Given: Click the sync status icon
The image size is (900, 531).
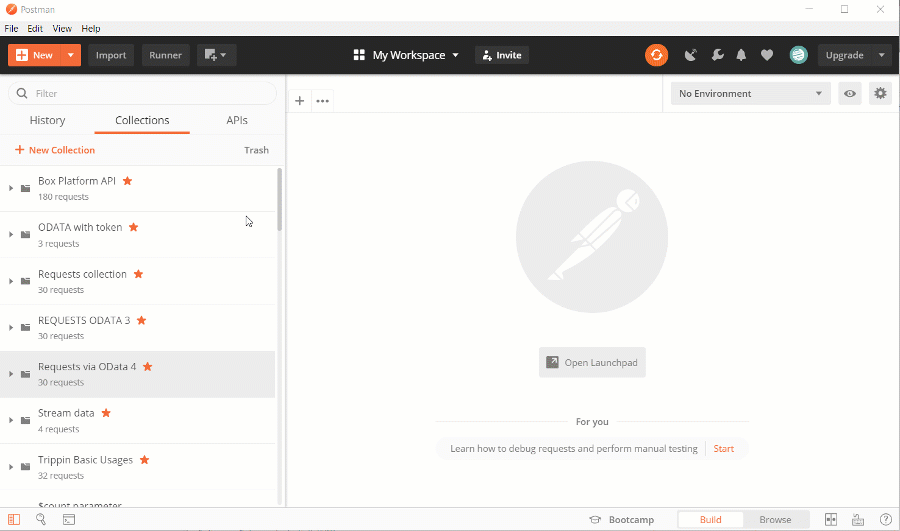Looking at the screenshot, I should pyautogui.click(x=656, y=55).
